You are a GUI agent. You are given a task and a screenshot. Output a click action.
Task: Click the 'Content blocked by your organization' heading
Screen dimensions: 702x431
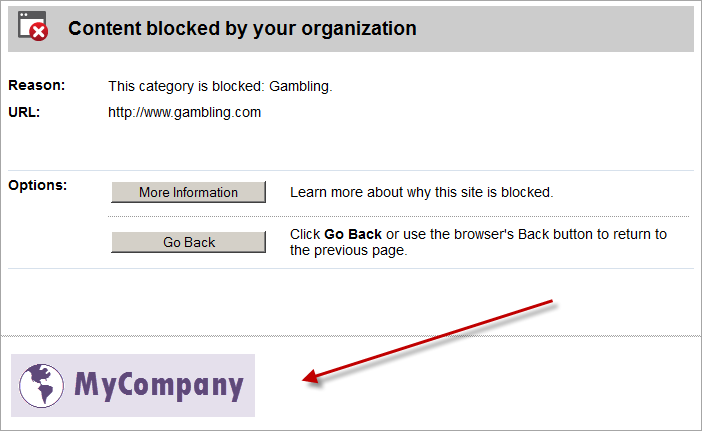(242, 29)
